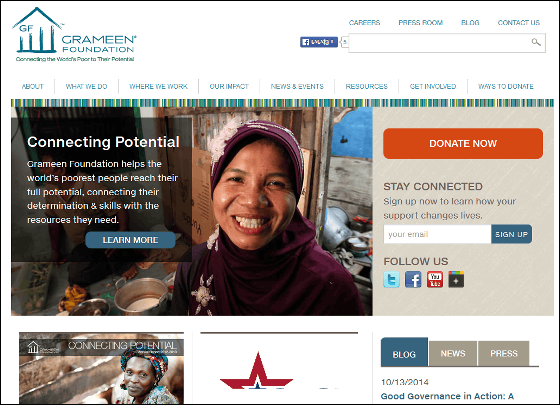Click the Learn More button
This screenshot has width=560, height=405.
click(x=130, y=240)
